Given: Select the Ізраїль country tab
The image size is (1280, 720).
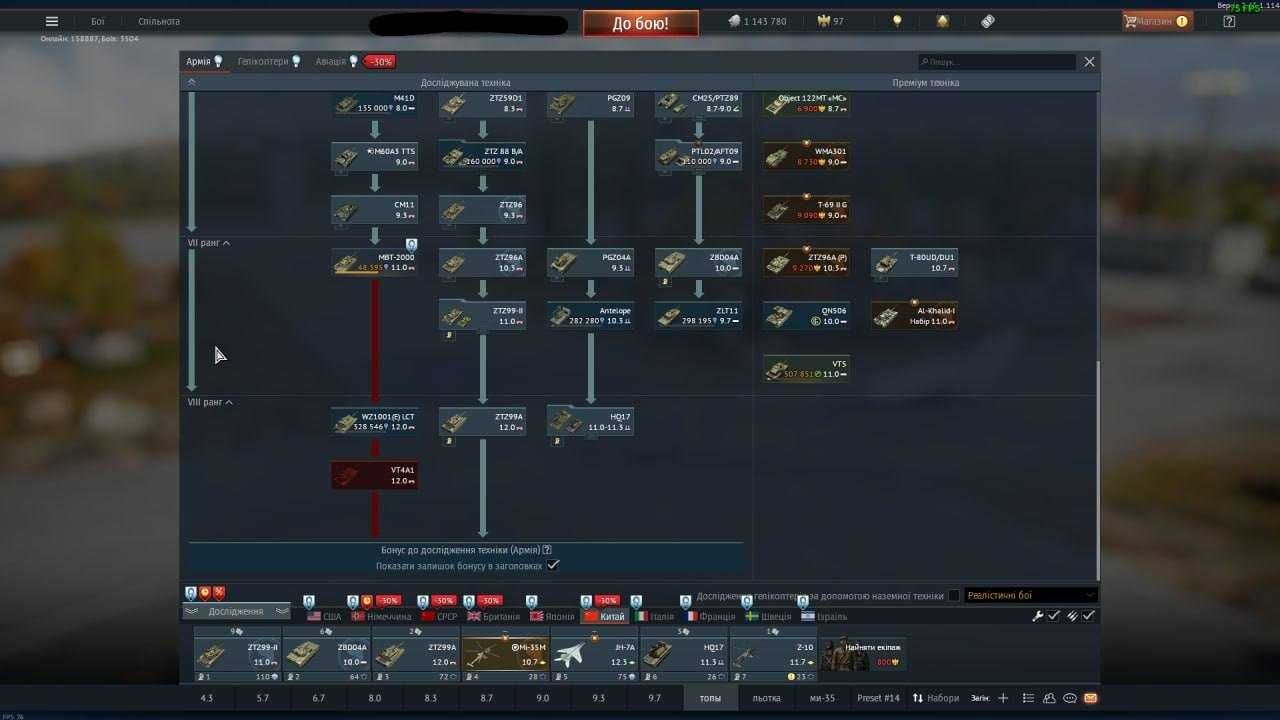Looking at the screenshot, I should tap(823, 617).
